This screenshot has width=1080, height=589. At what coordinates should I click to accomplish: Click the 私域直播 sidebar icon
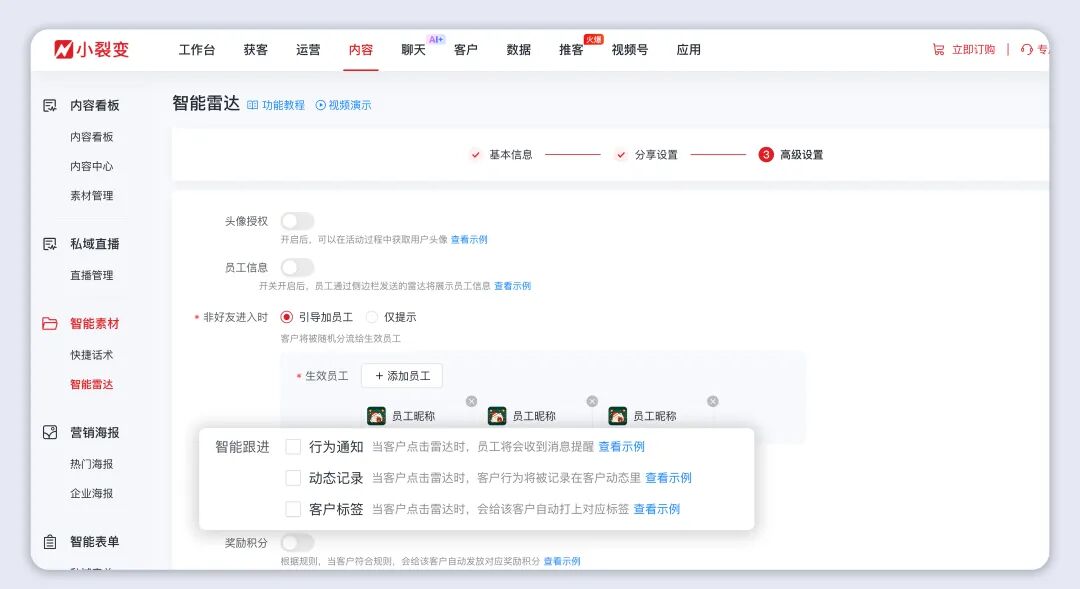(47, 242)
